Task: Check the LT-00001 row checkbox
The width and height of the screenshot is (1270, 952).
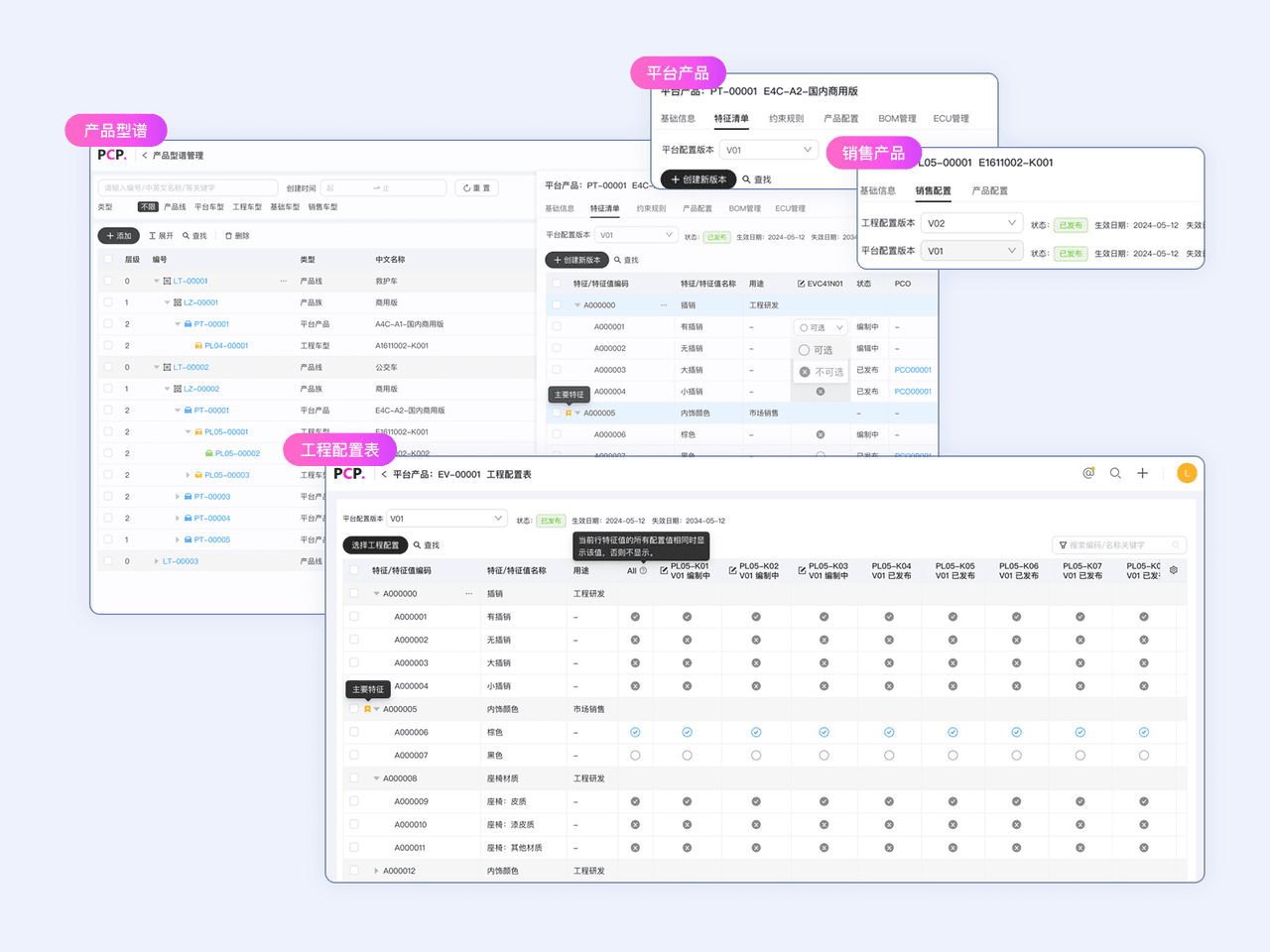Action: [108, 281]
